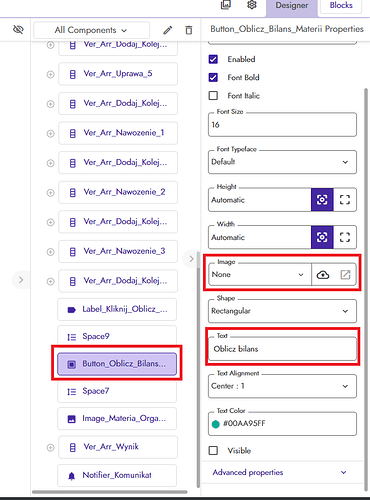
Task: Click the Ver_Arr_Wynik arrangement icon
Action: click(72, 447)
